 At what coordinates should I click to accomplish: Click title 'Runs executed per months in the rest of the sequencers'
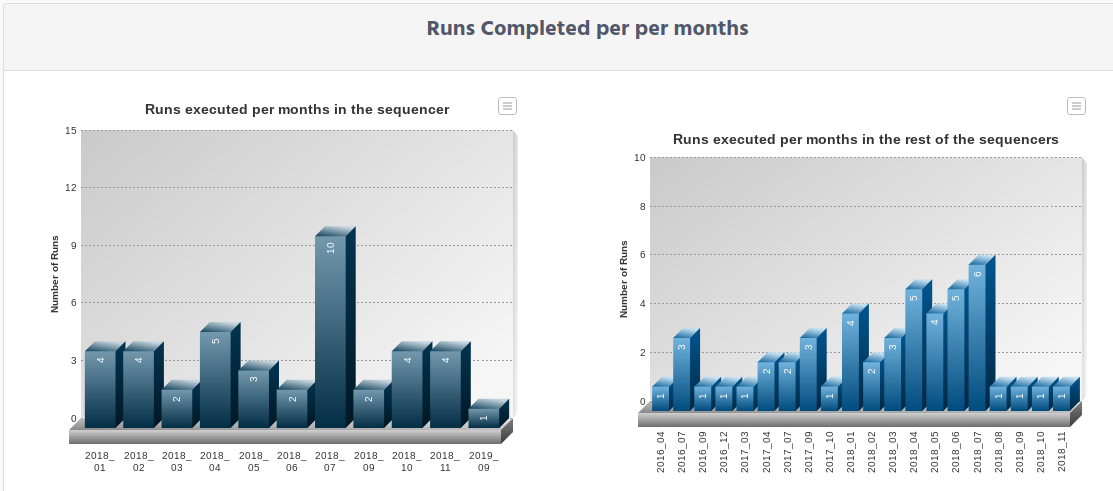[x=865, y=140]
